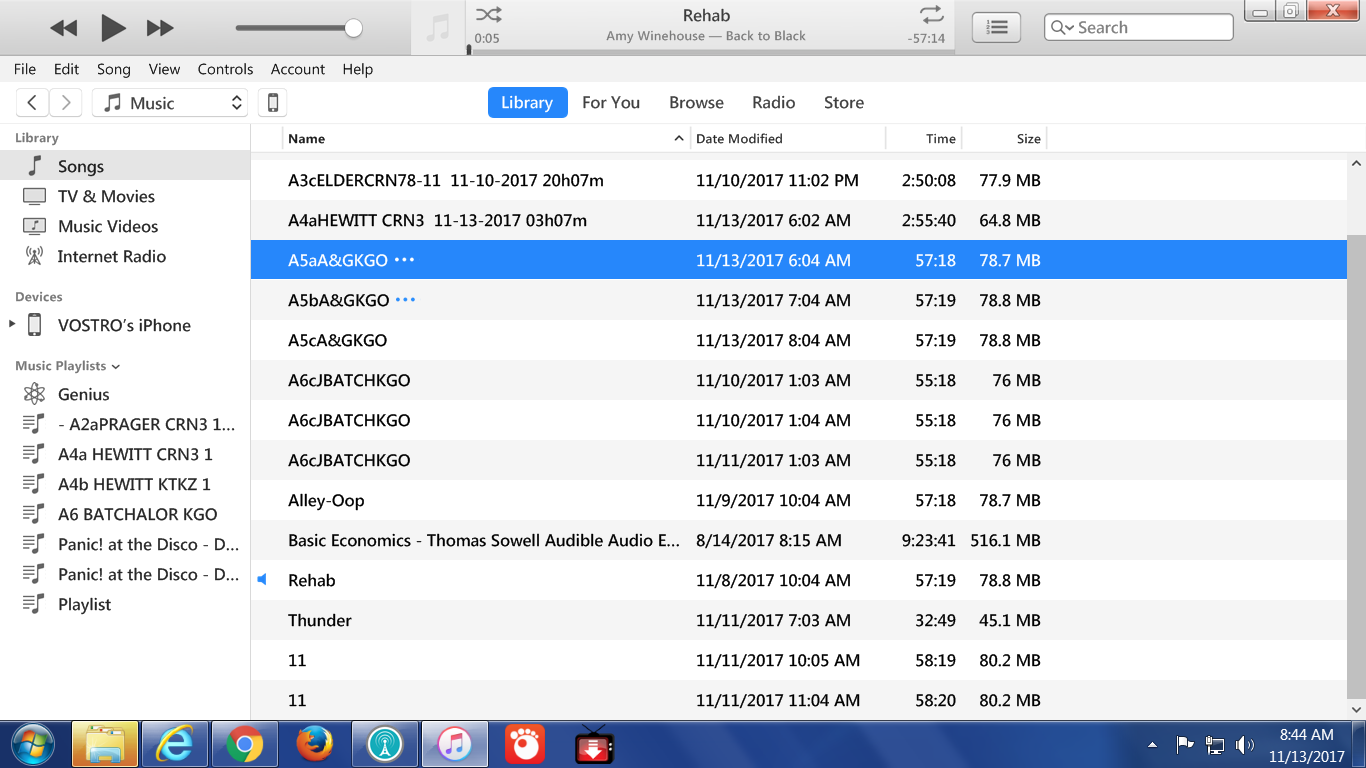
Task: Open the Up Next list button
Action: (996, 27)
